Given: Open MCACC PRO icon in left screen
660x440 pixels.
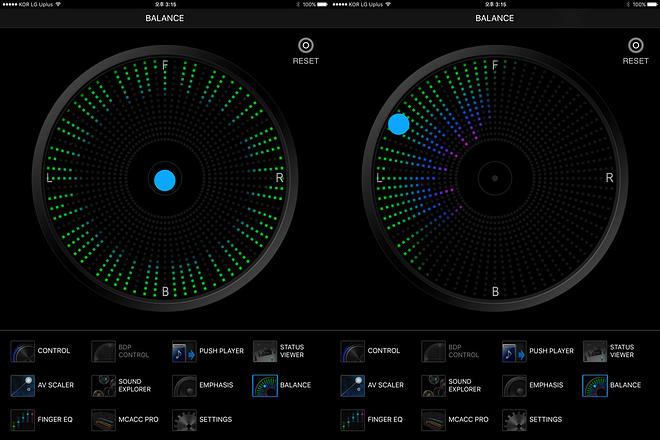Looking at the screenshot, I should coord(103,420).
